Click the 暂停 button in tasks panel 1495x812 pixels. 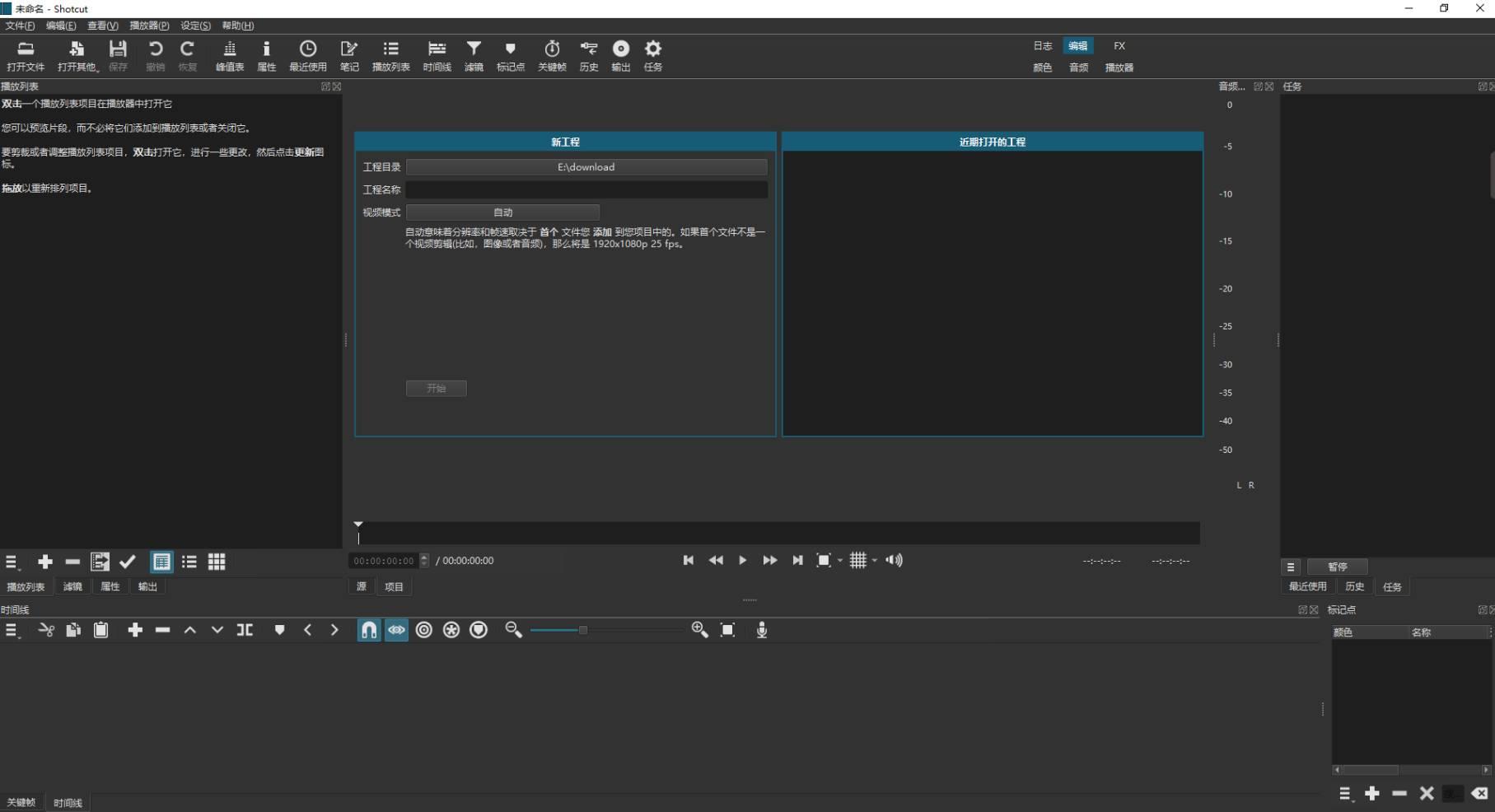point(1337,567)
